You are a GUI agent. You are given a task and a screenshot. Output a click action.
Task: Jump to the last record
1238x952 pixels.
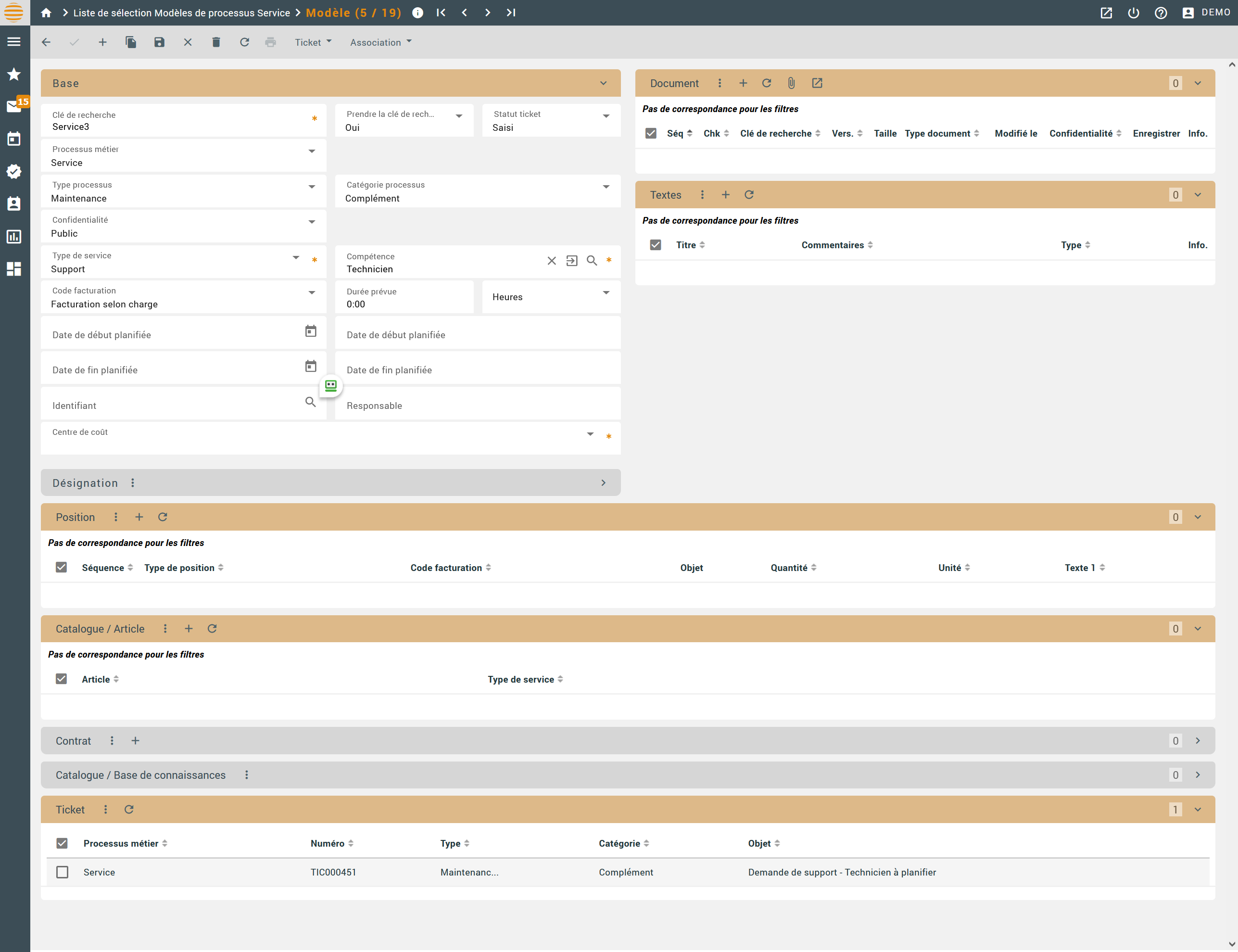pos(510,13)
